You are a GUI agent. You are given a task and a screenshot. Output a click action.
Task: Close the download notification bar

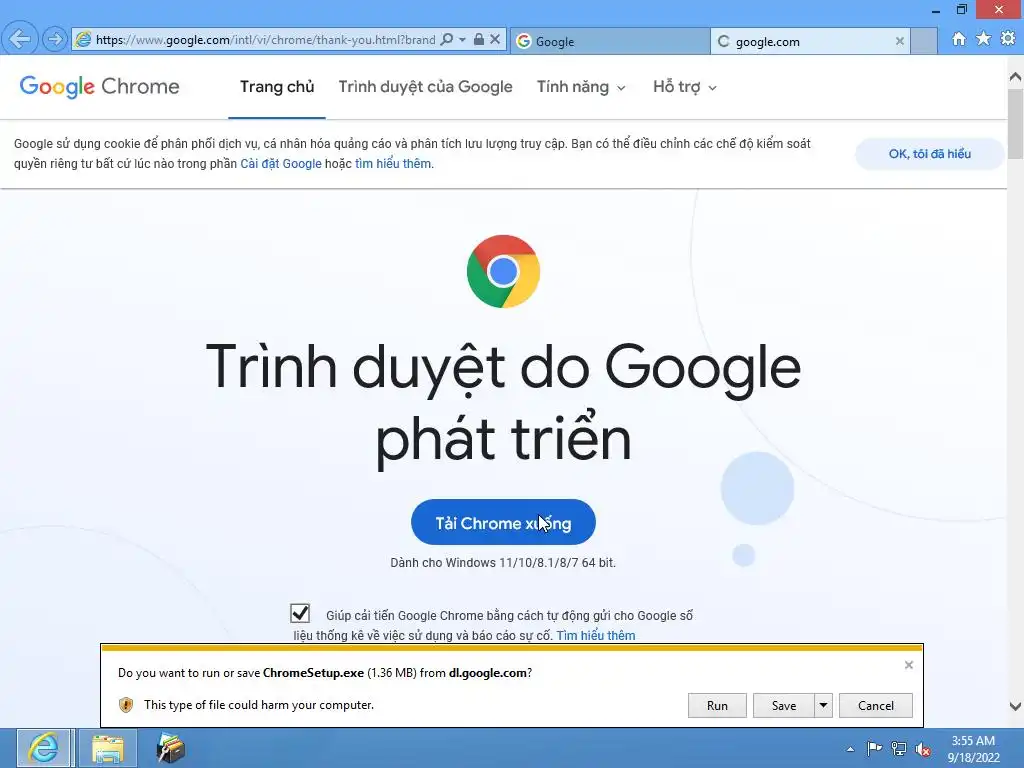[x=908, y=665]
